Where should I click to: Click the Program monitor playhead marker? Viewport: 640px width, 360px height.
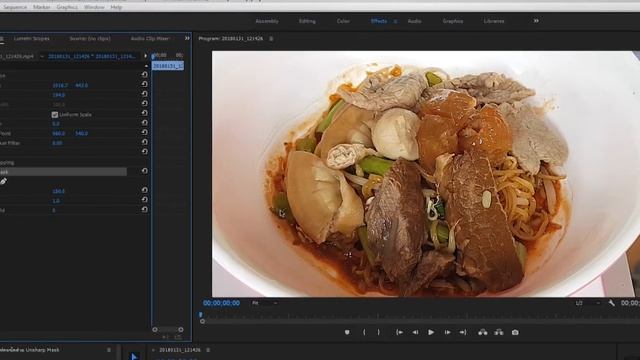pyautogui.click(x=200, y=315)
